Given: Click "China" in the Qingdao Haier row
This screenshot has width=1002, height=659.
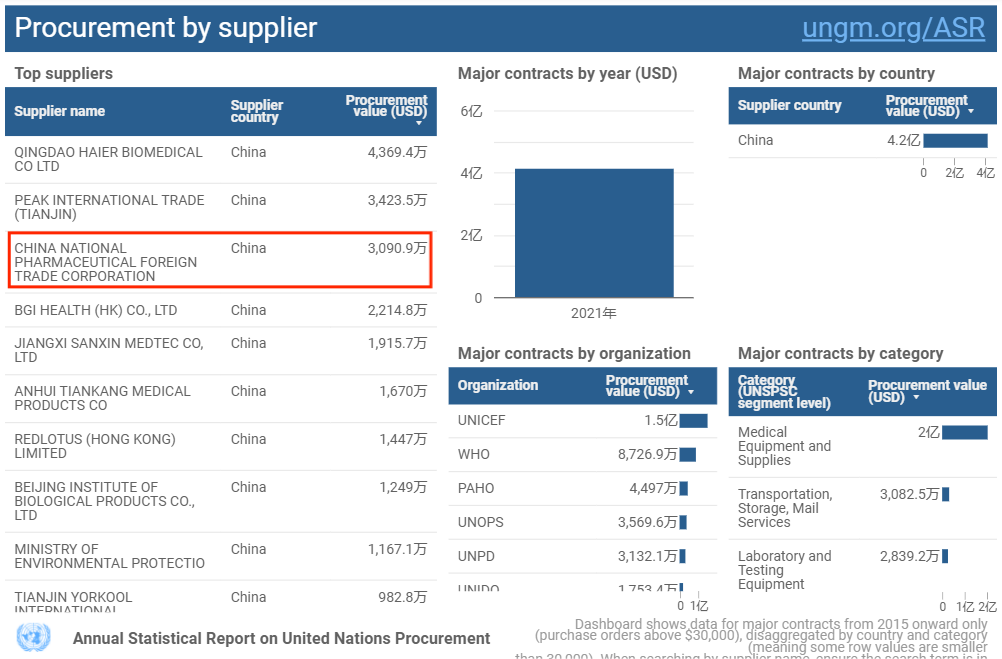Looking at the screenshot, I should click(249, 152).
